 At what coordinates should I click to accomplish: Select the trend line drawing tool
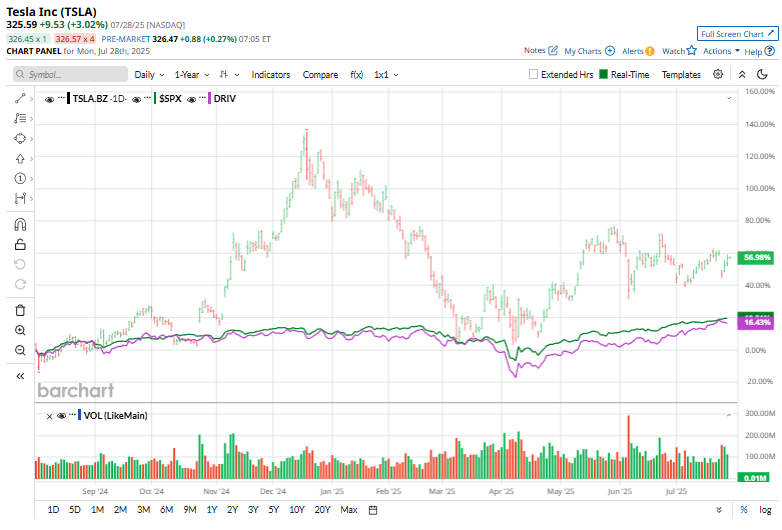point(20,99)
